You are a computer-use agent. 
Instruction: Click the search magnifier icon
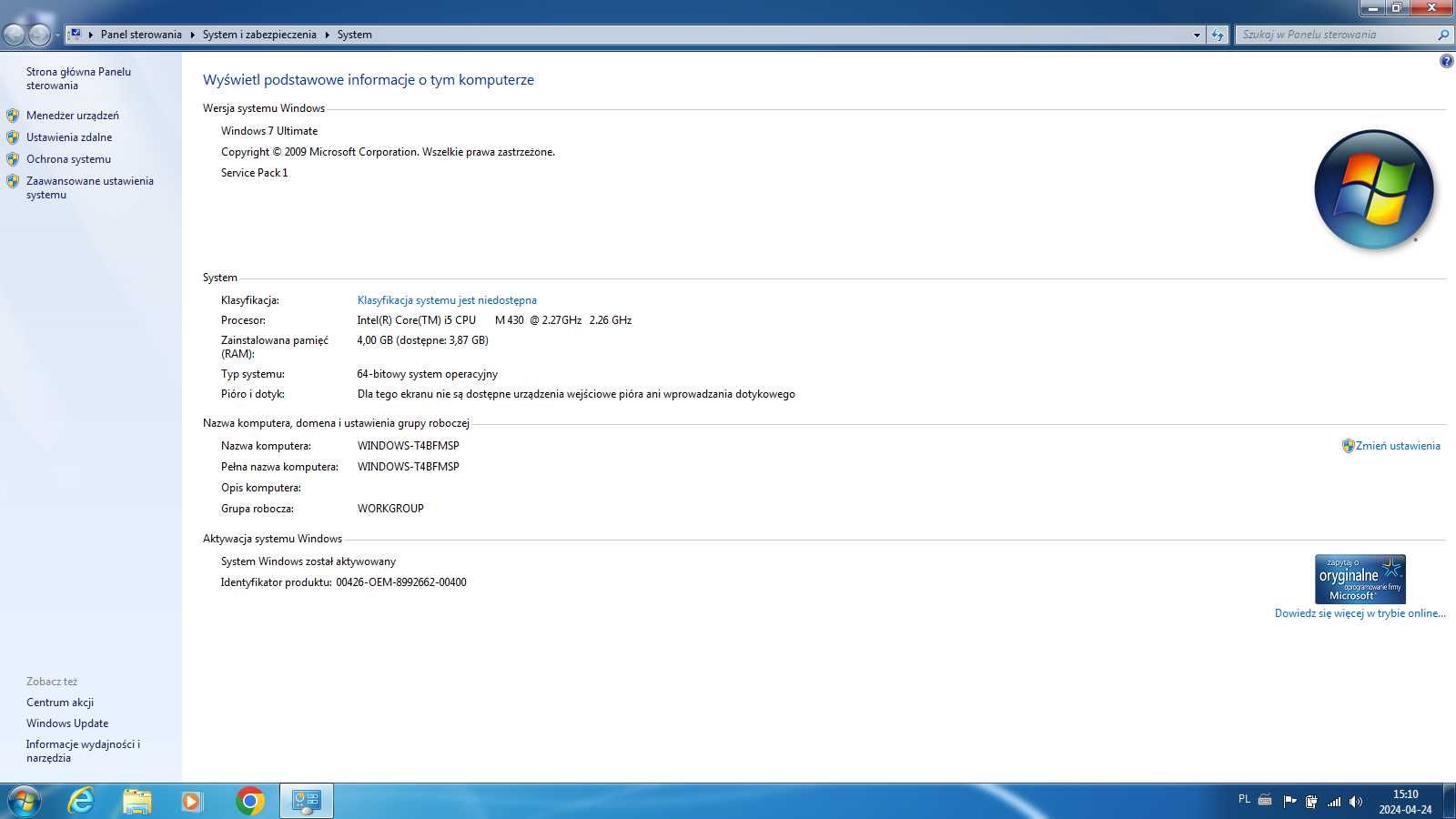tap(1443, 35)
